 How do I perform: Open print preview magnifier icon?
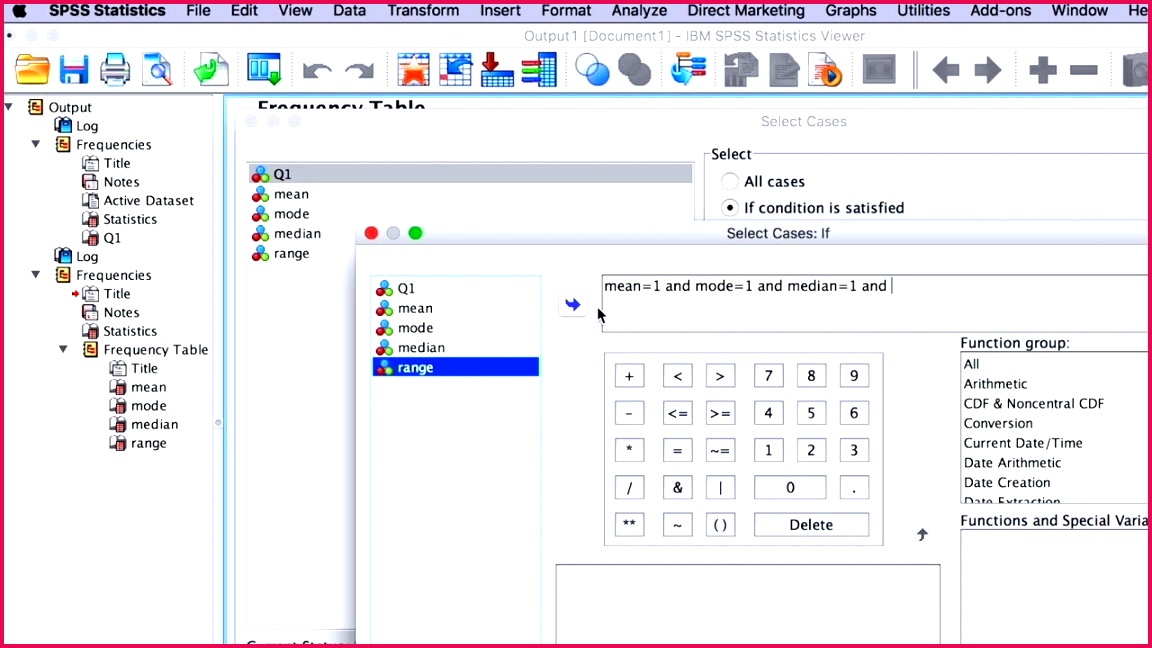[157, 71]
